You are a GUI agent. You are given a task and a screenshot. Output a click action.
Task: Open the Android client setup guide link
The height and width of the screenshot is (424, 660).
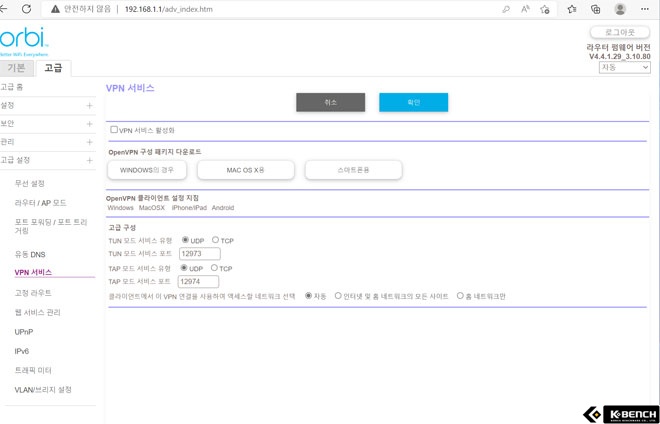click(223, 208)
